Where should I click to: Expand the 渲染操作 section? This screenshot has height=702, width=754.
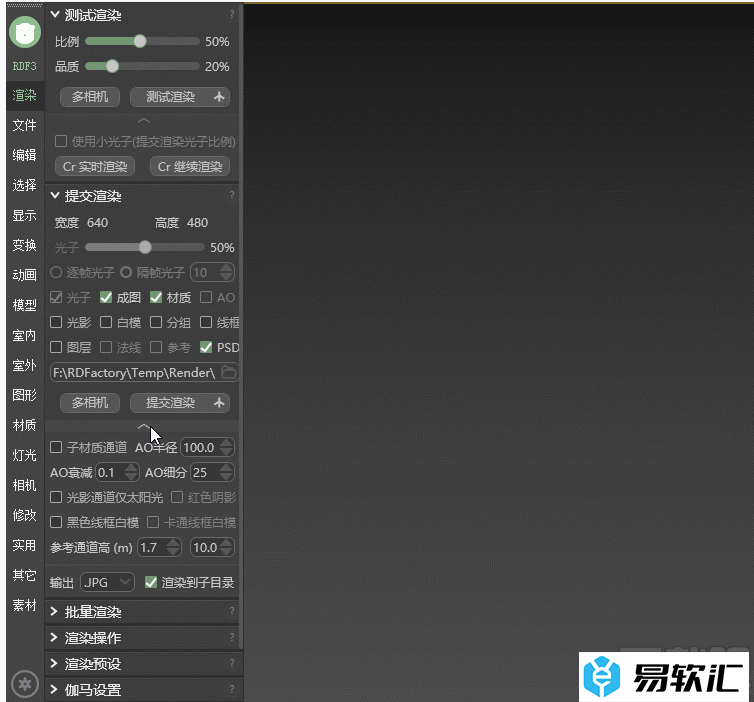pos(54,638)
